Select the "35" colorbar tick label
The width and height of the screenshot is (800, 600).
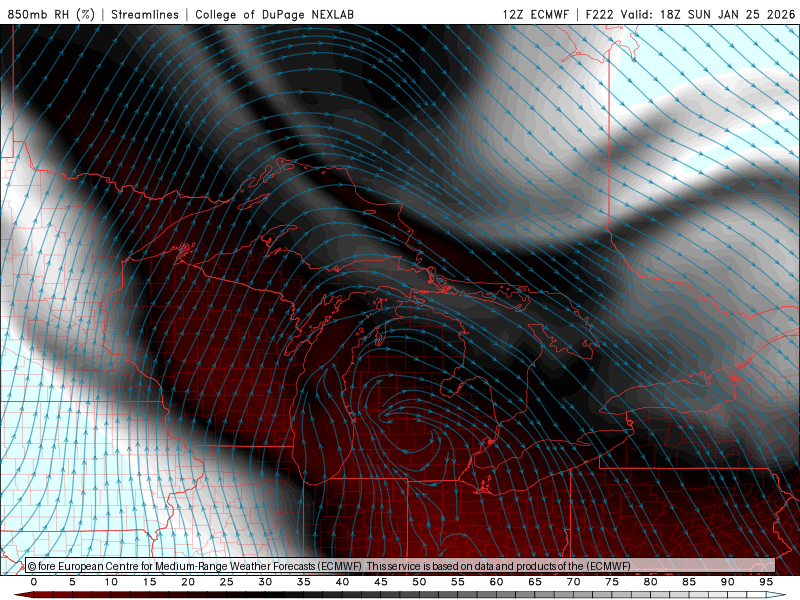(x=304, y=582)
